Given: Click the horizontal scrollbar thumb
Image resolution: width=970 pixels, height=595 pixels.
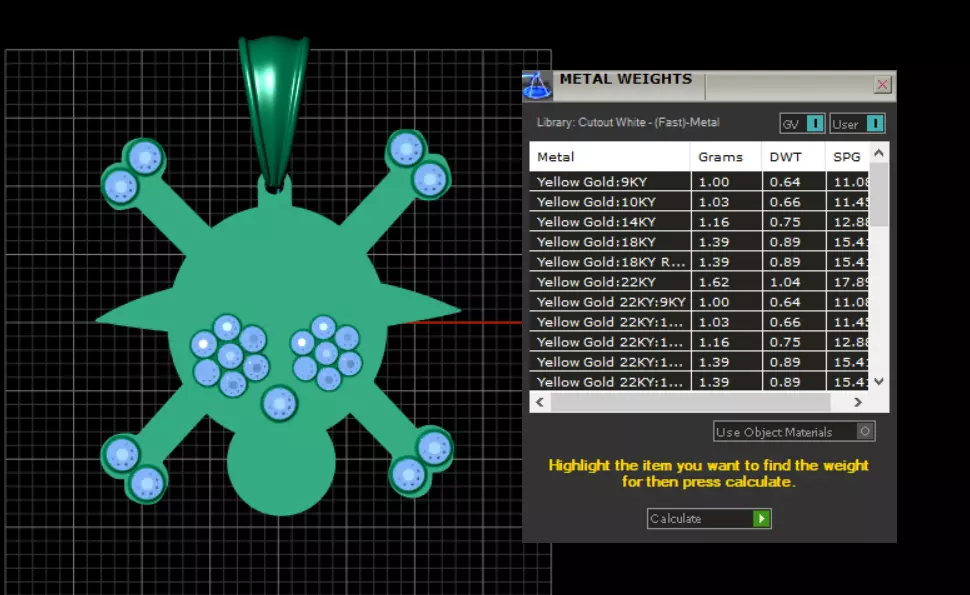Looking at the screenshot, I should click(690, 402).
